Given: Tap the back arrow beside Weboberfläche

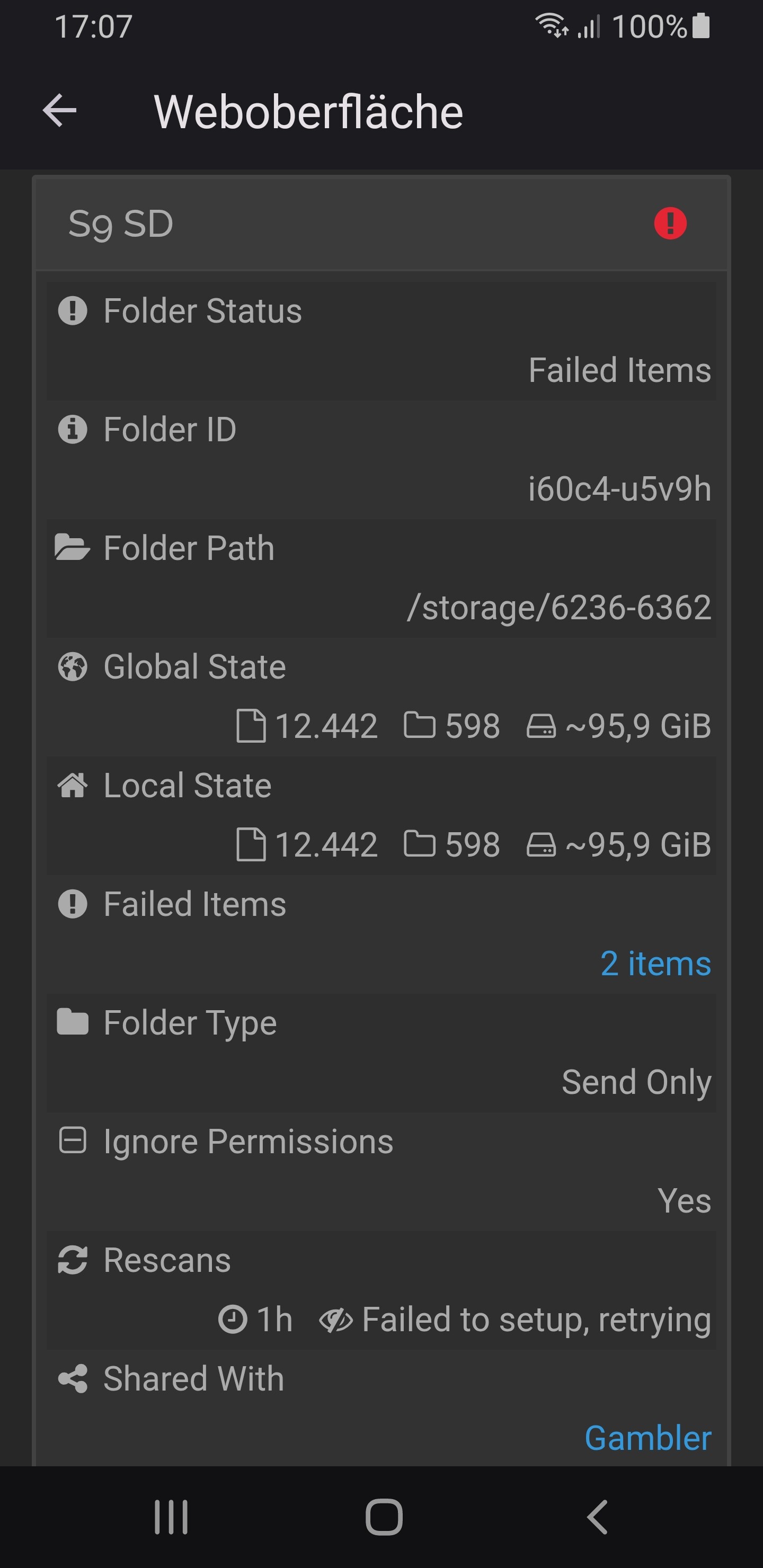Looking at the screenshot, I should click(x=60, y=111).
